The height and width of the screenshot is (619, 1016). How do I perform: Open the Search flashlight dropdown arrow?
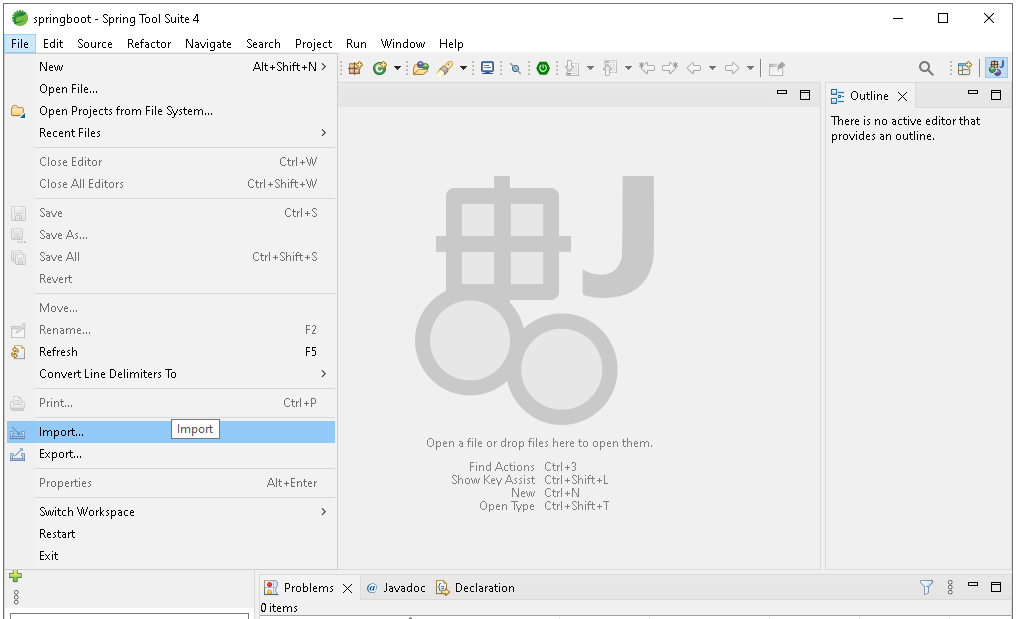coord(463,68)
